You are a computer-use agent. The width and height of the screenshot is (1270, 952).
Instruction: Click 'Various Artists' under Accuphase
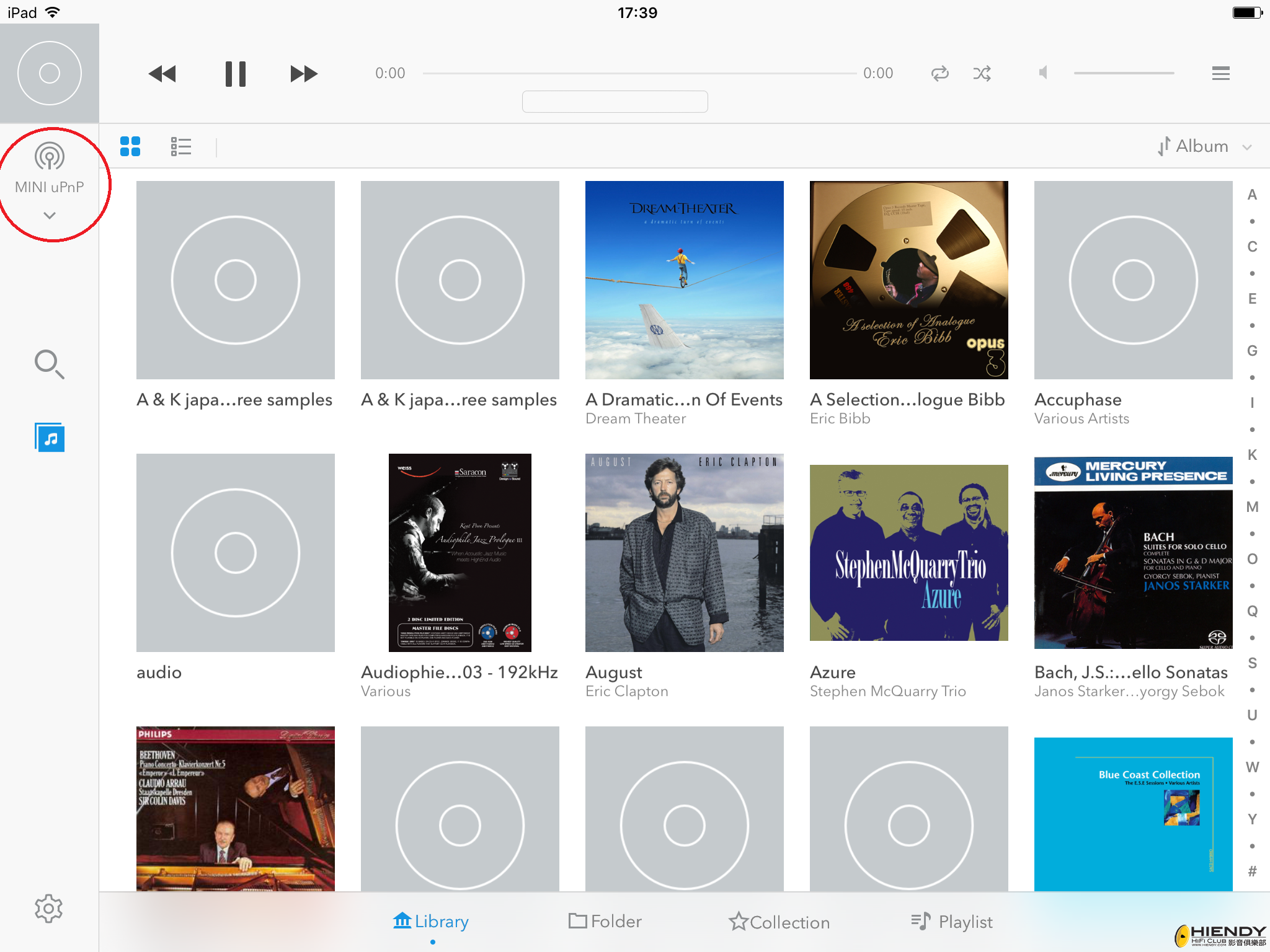[x=1082, y=419]
